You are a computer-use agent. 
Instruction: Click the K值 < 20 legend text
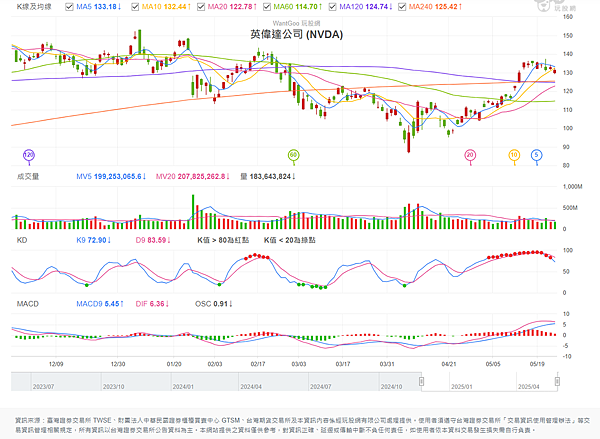(290, 240)
